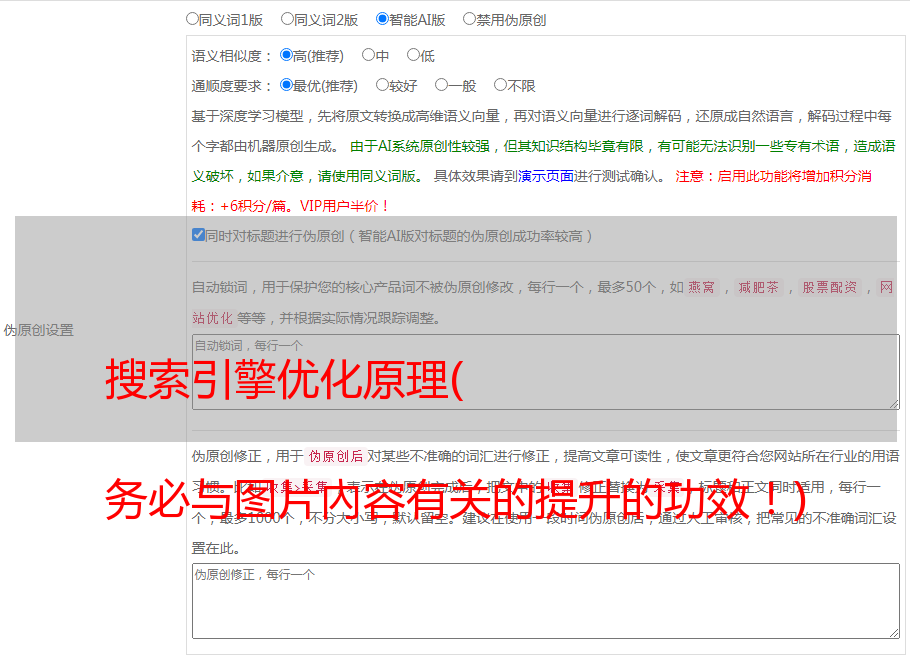Set 通顺度要求 to 一般

441,85
